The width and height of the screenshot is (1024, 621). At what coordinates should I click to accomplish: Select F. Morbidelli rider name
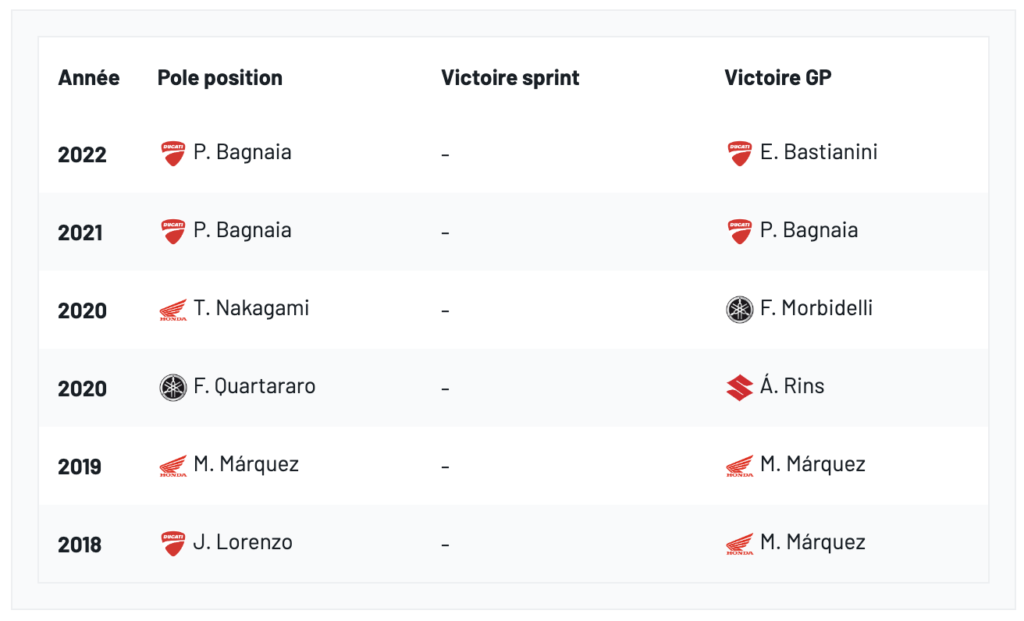pyautogui.click(x=816, y=308)
